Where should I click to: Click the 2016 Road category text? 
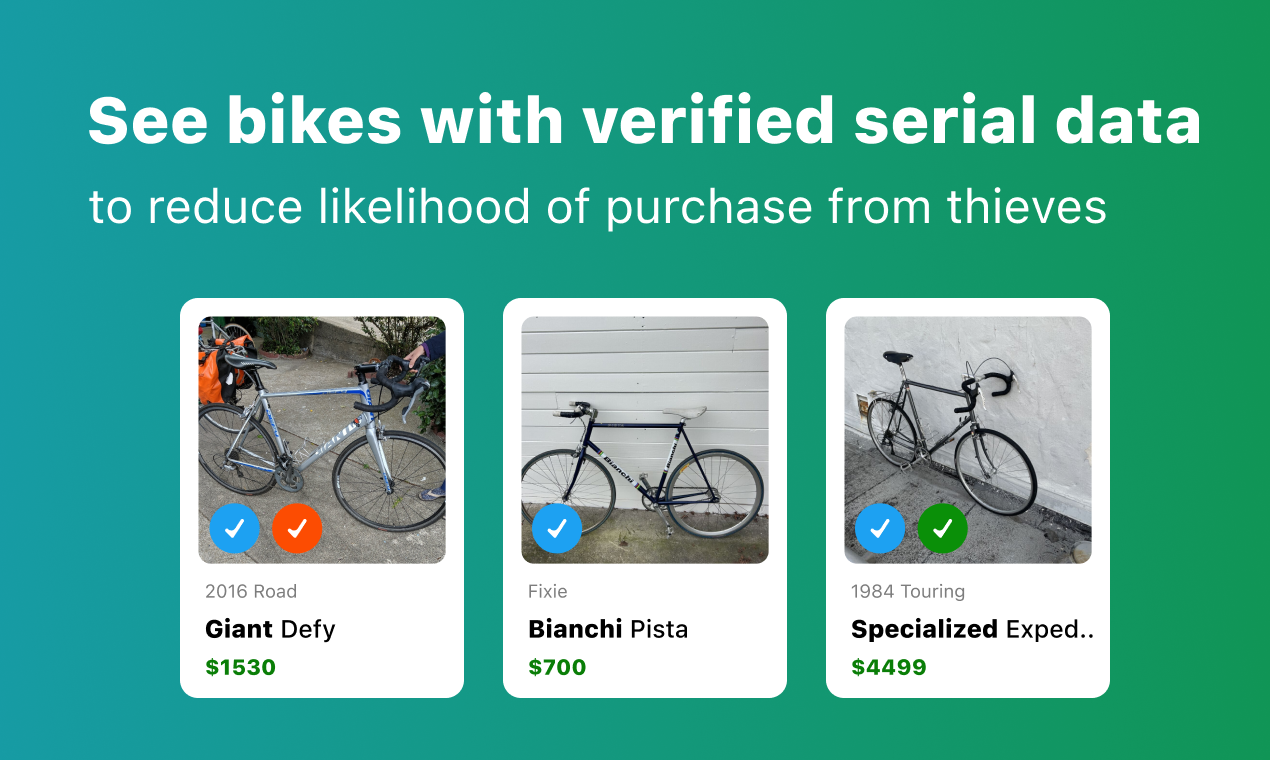click(251, 591)
